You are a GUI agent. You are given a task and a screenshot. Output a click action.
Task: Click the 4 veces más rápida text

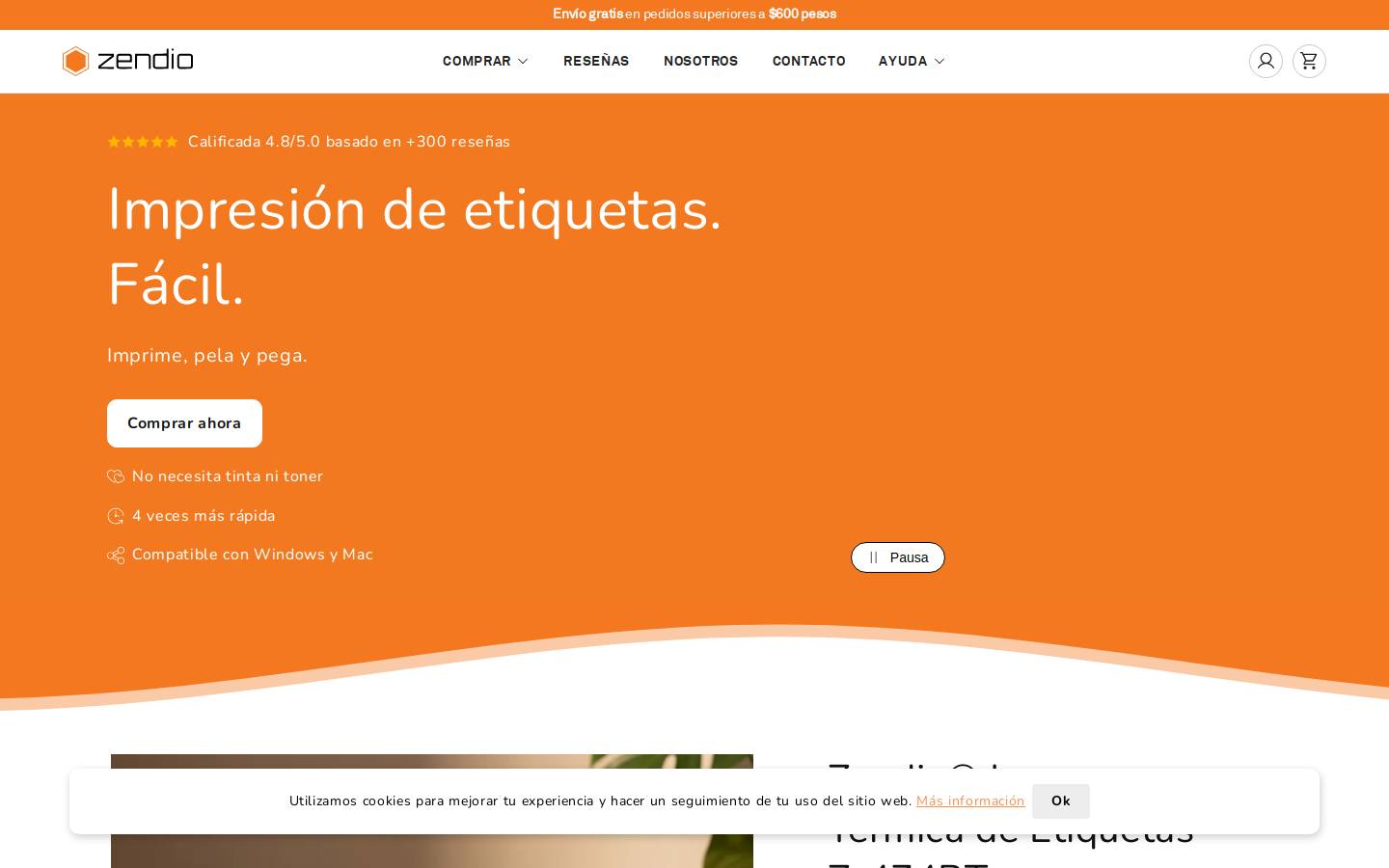tap(204, 516)
